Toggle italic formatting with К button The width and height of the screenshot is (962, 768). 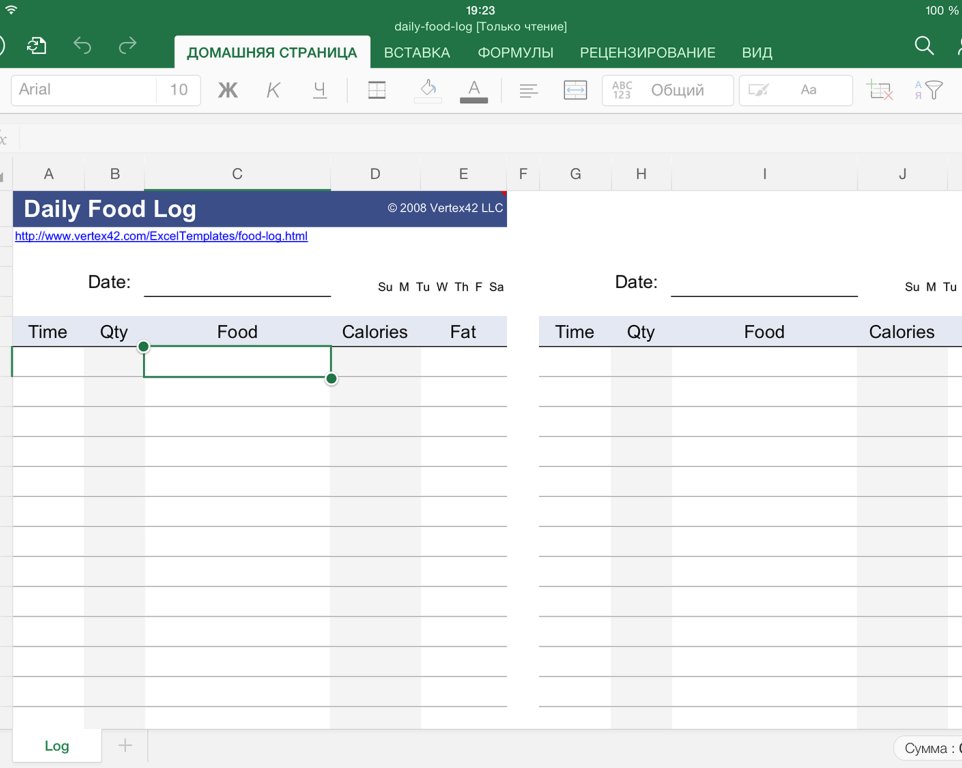(273, 90)
